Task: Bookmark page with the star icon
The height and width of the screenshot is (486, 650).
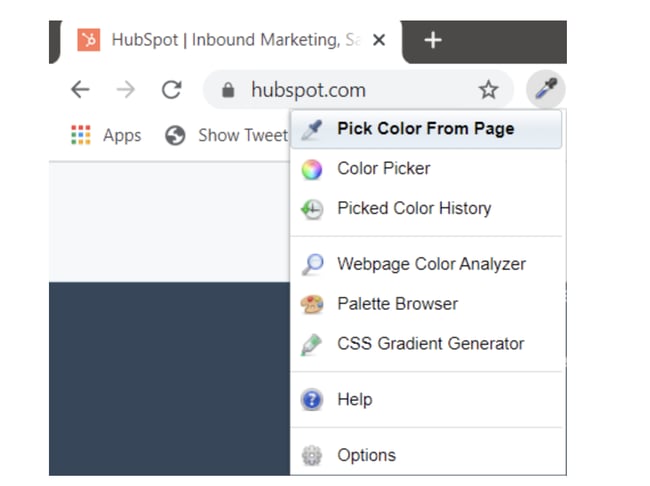Action: pyautogui.click(x=488, y=90)
